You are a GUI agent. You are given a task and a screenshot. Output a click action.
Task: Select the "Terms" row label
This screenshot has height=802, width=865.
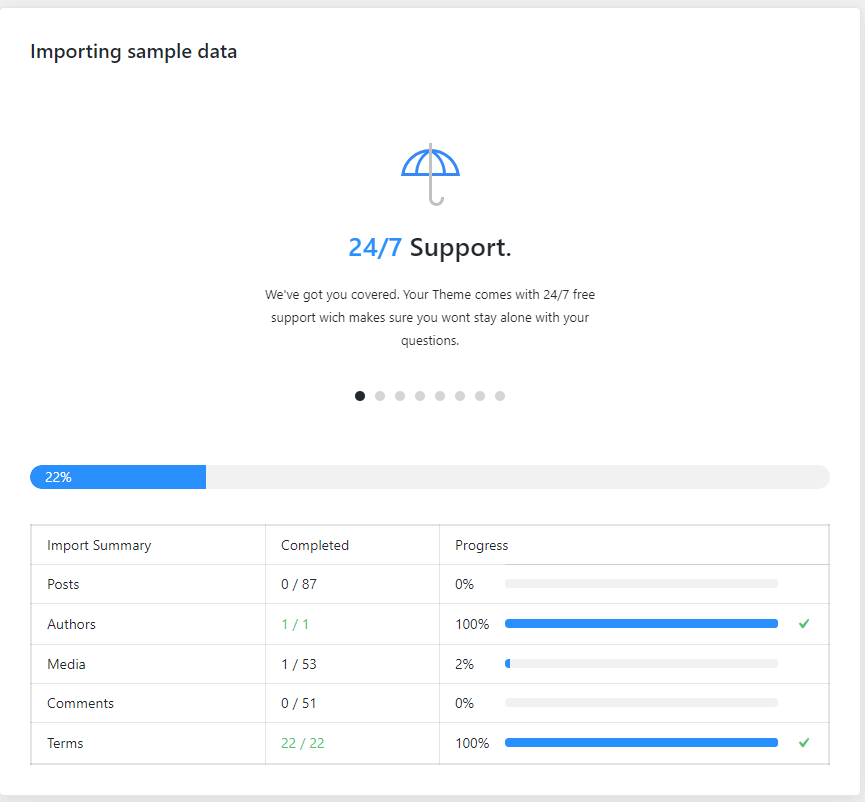pyautogui.click(x=65, y=744)
